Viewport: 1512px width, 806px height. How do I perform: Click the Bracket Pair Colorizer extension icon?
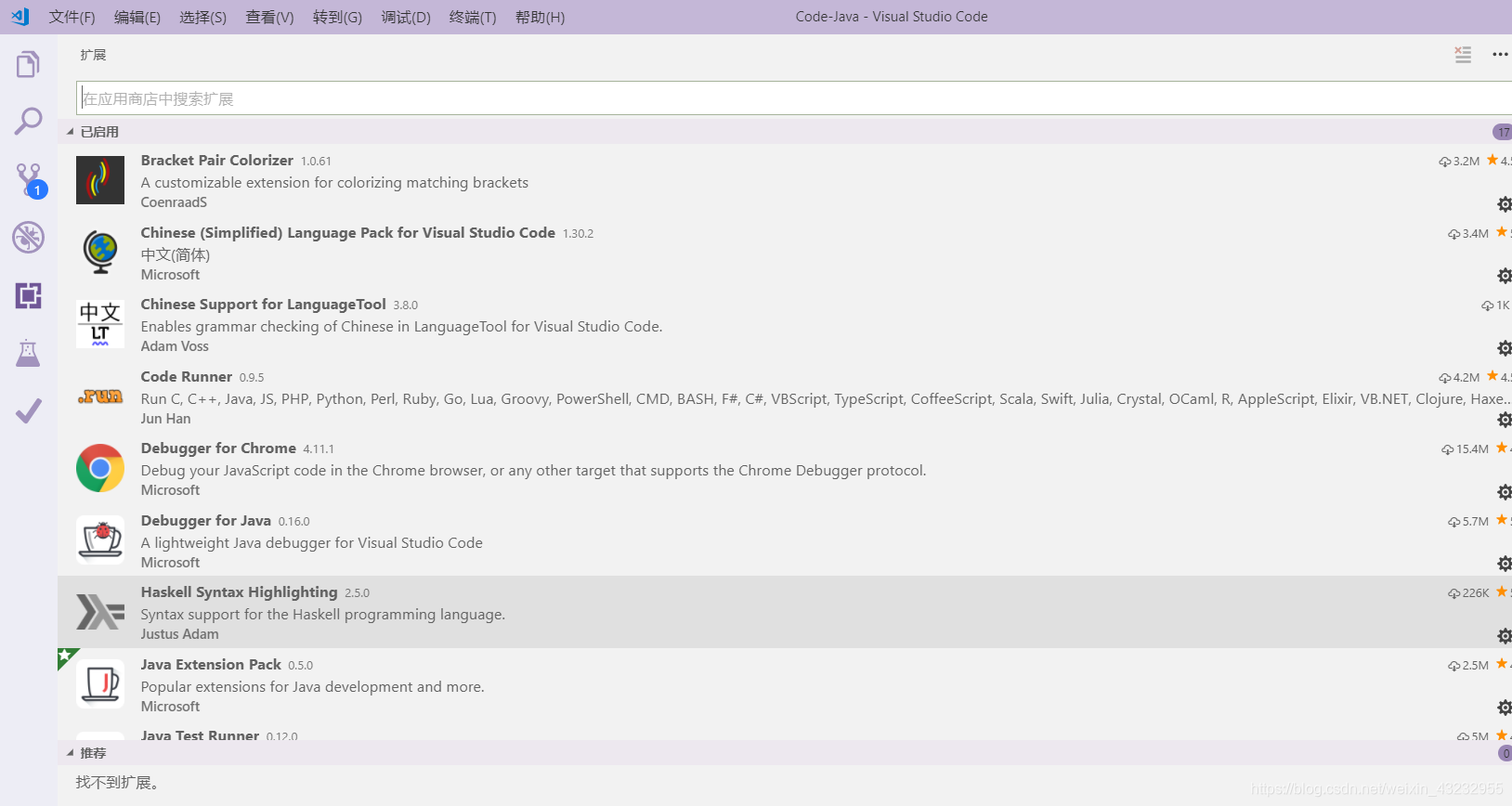click(100, 180)
